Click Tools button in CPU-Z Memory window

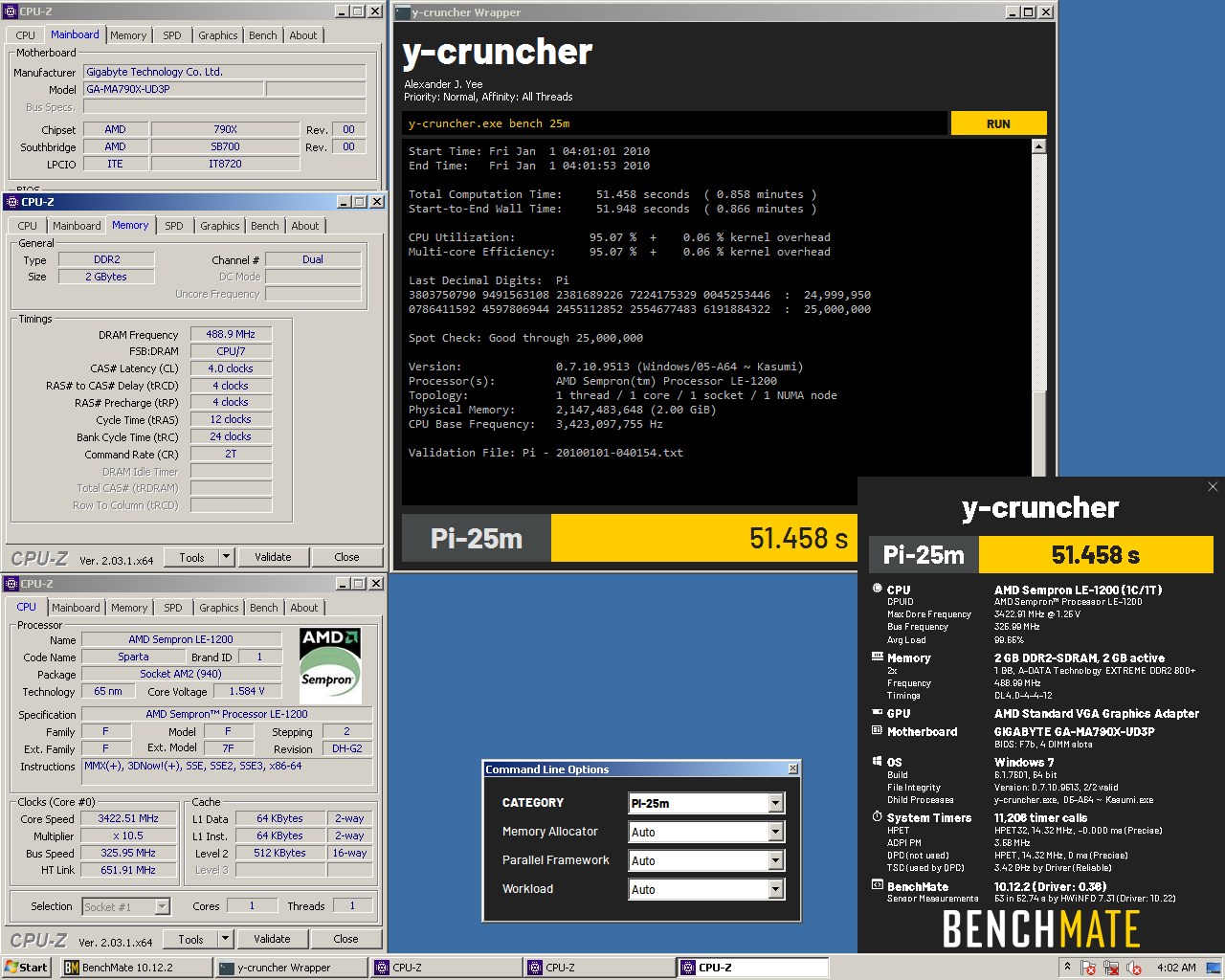pyautogui.click(x=191, y=557)
